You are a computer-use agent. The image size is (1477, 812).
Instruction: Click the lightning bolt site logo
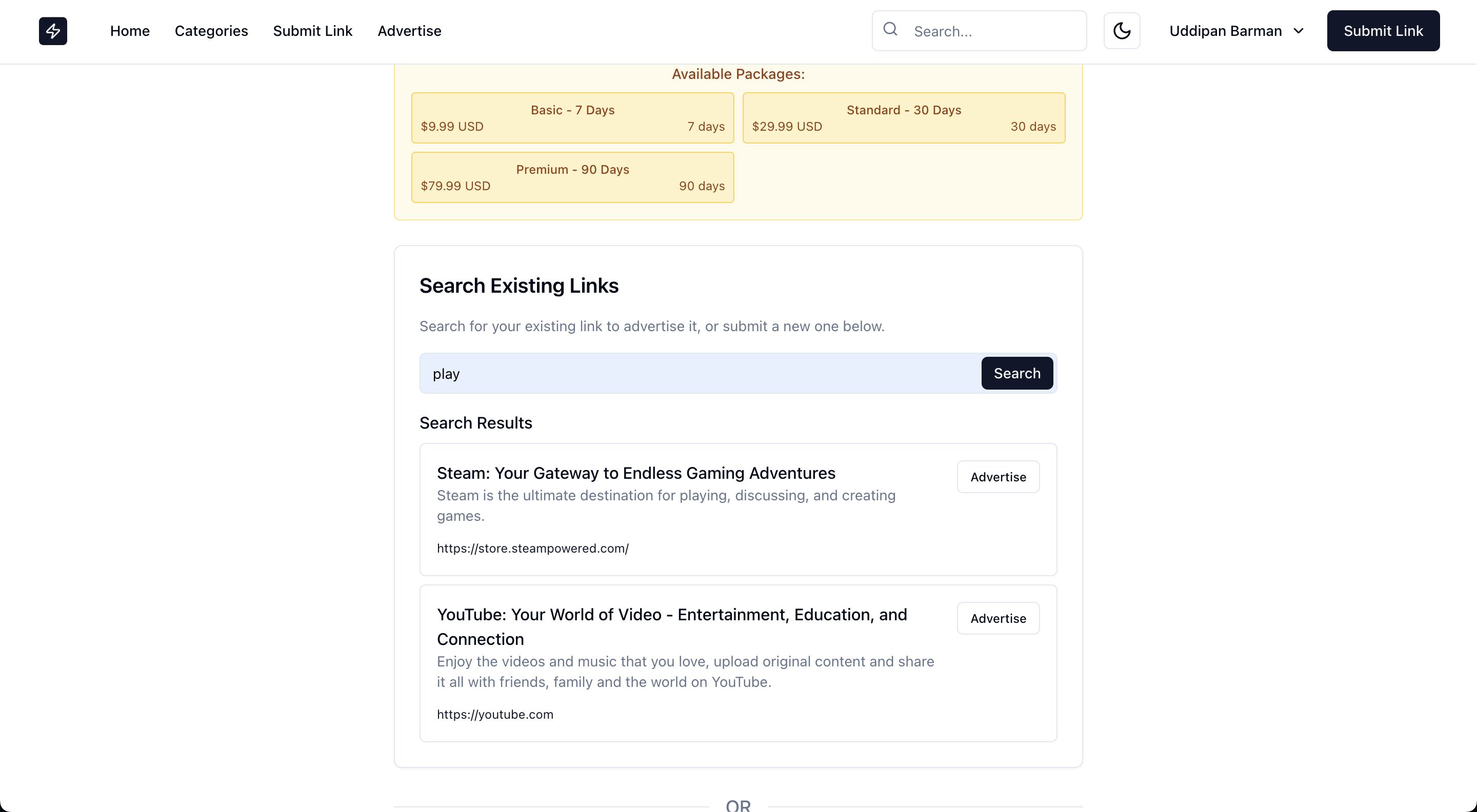click(x=53, y=31)
